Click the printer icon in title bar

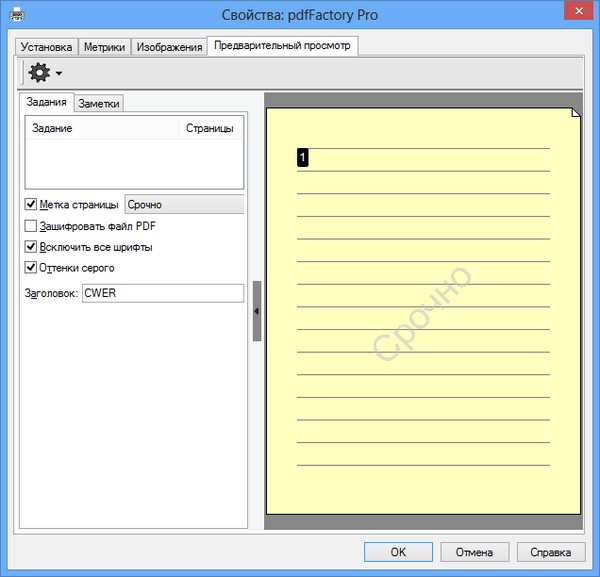click(x=17, y=15)
